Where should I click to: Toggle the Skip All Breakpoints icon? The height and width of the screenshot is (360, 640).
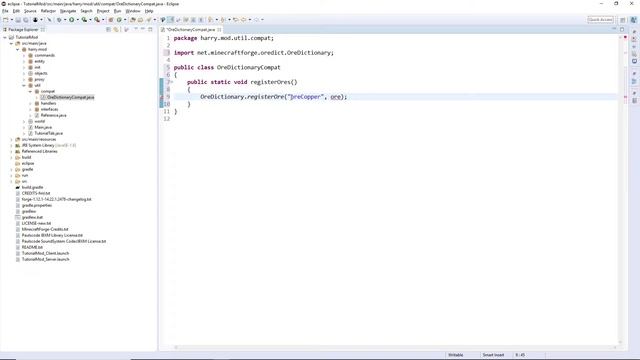pos(49,20)
